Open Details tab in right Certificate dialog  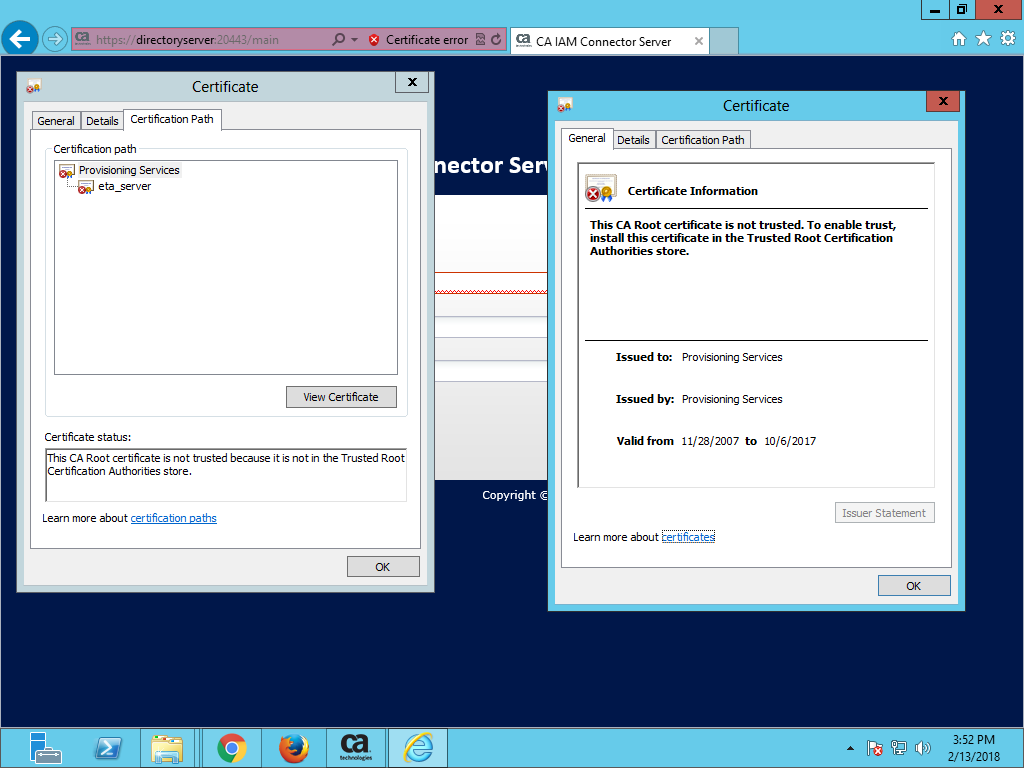[633, 140]
